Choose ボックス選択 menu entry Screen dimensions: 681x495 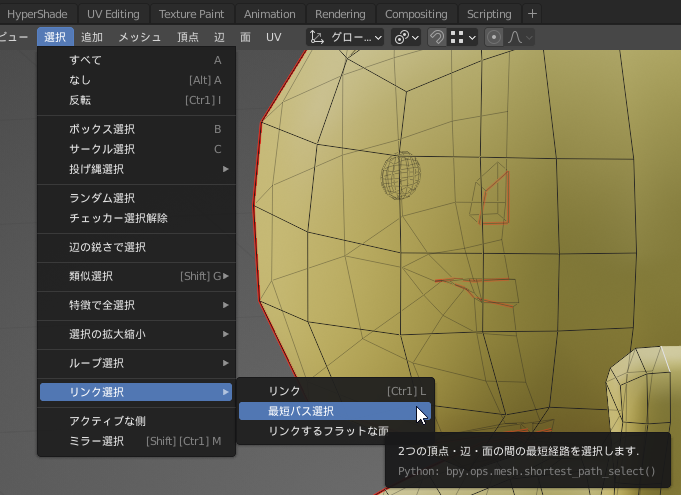102,129
